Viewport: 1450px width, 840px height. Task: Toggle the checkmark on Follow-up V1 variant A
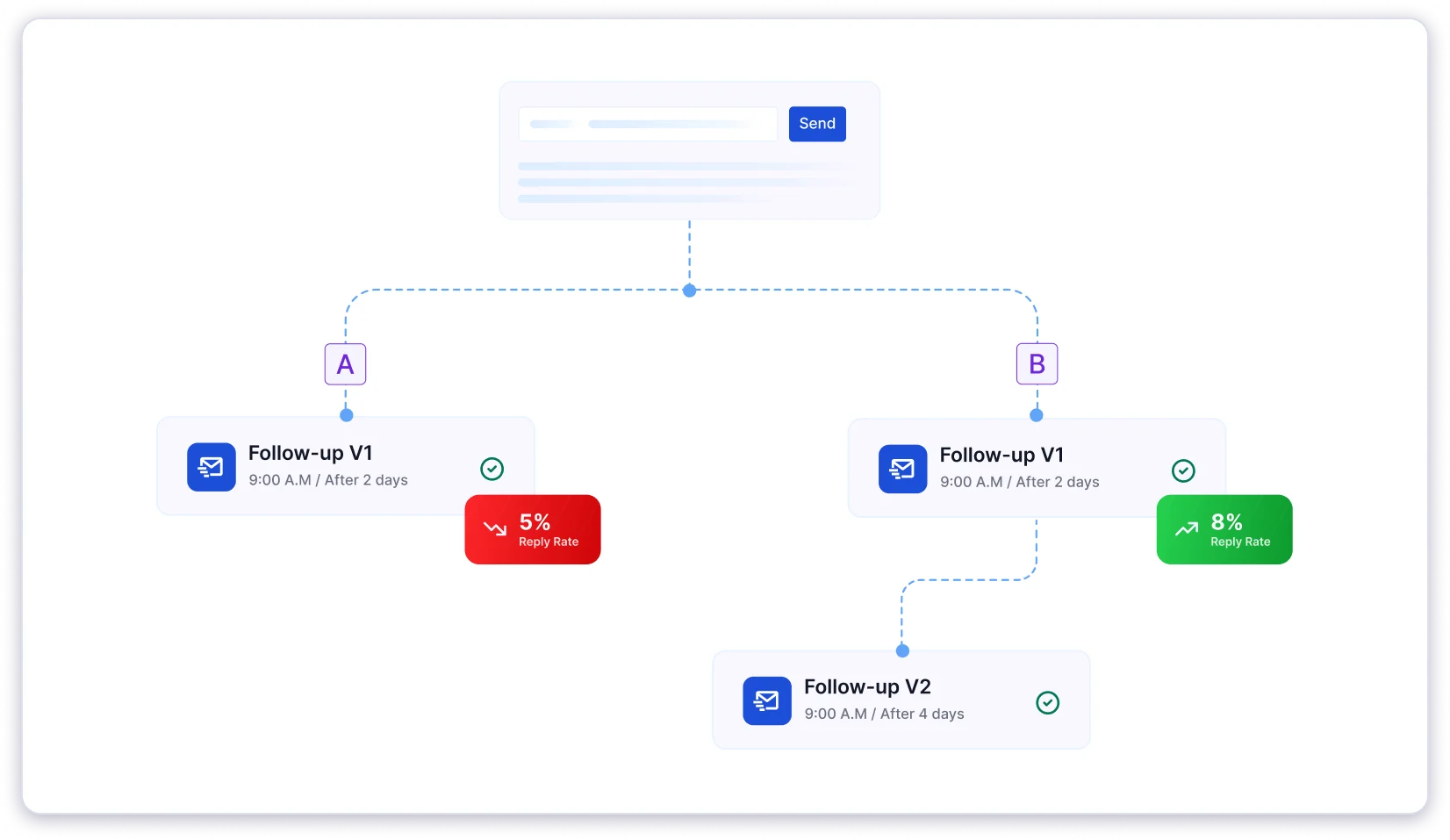pos(492,469)
